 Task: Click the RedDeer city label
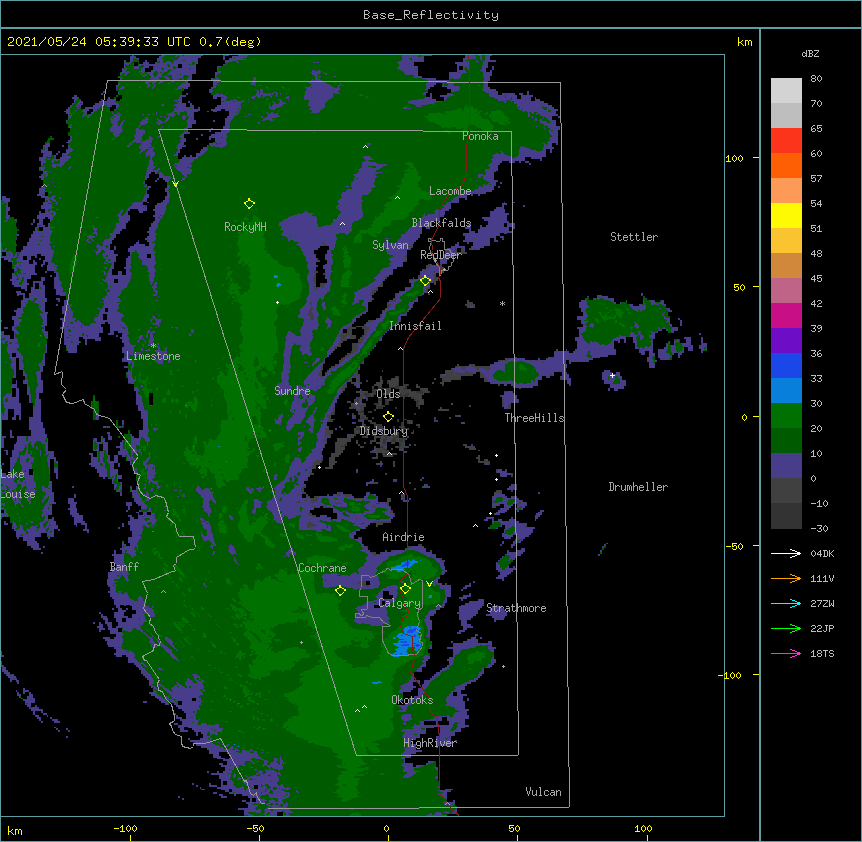[x=440, y=255]
